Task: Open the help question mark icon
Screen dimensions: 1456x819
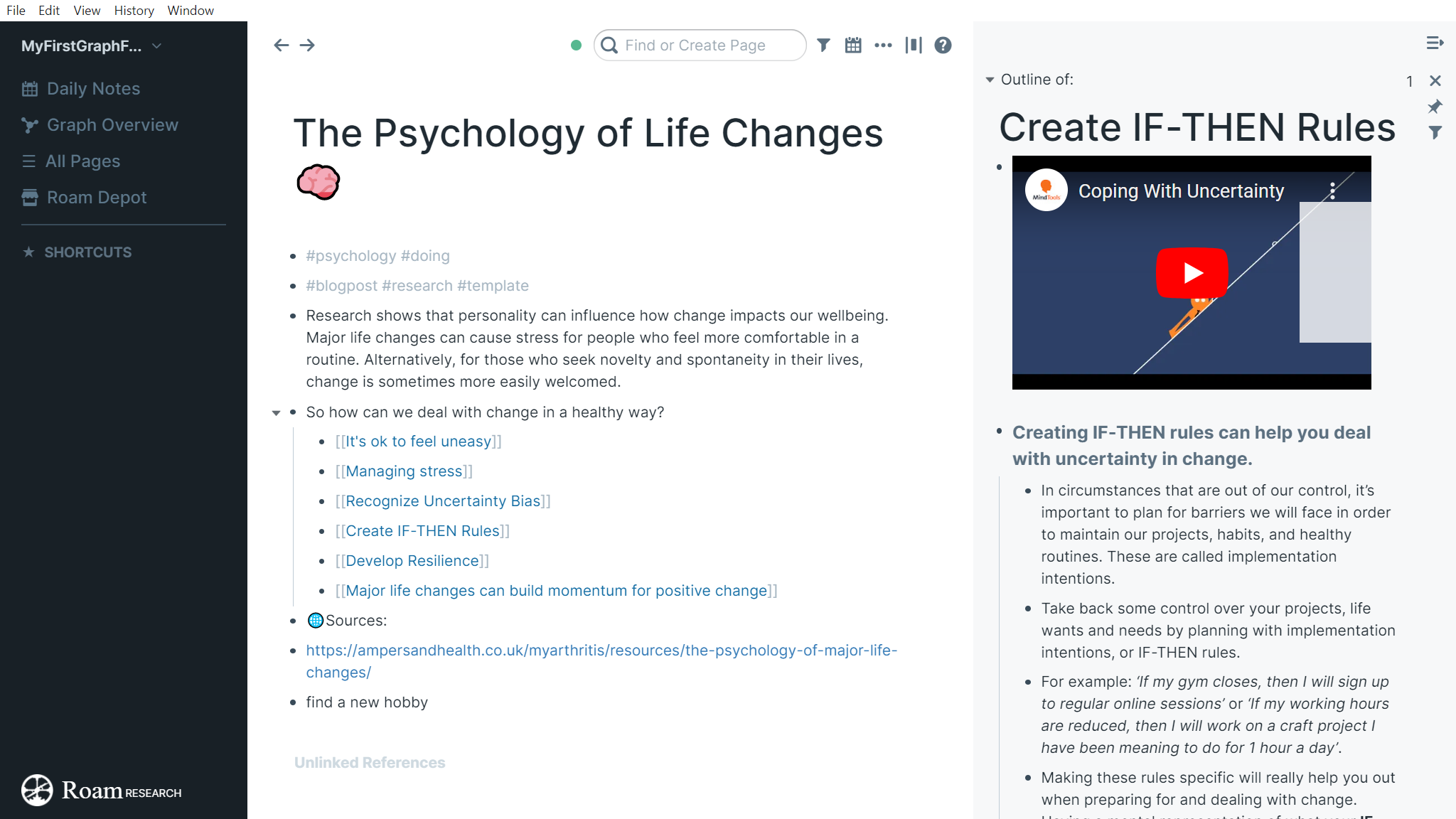Action: [943, 45]
